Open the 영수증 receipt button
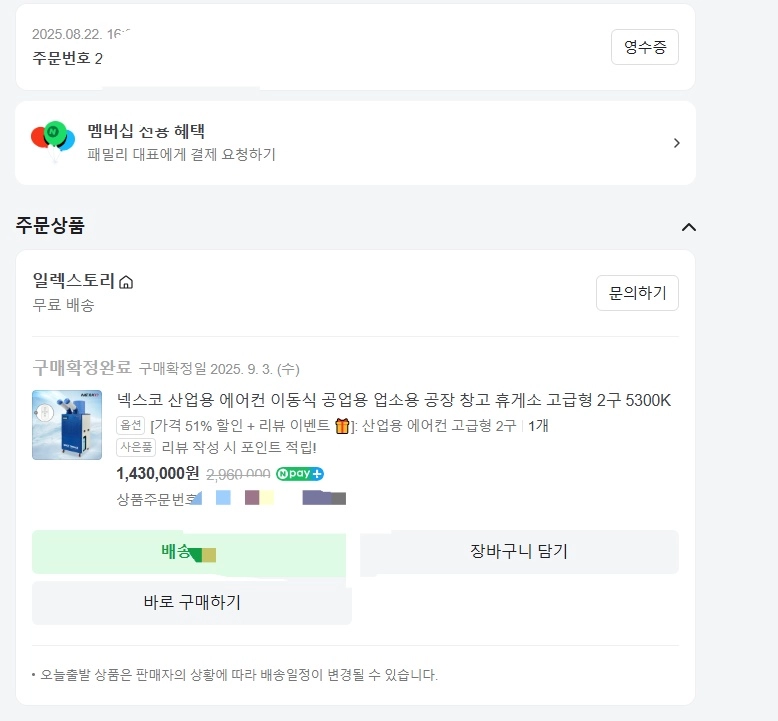 point(645,47)
